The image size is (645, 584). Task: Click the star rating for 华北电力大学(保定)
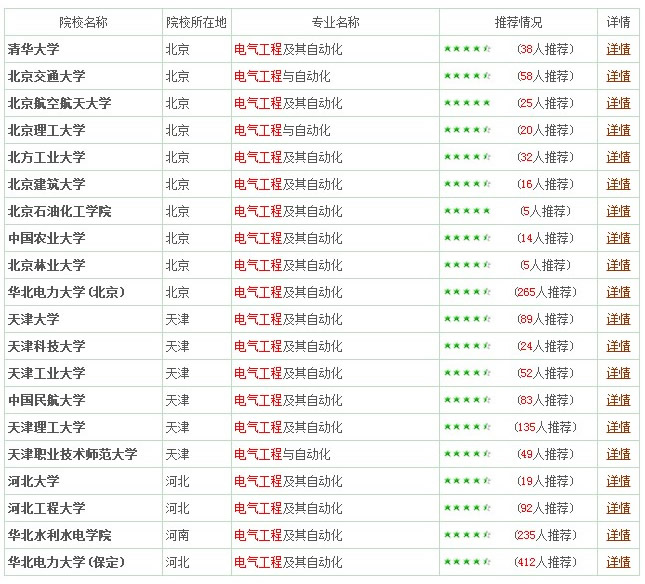467,562
